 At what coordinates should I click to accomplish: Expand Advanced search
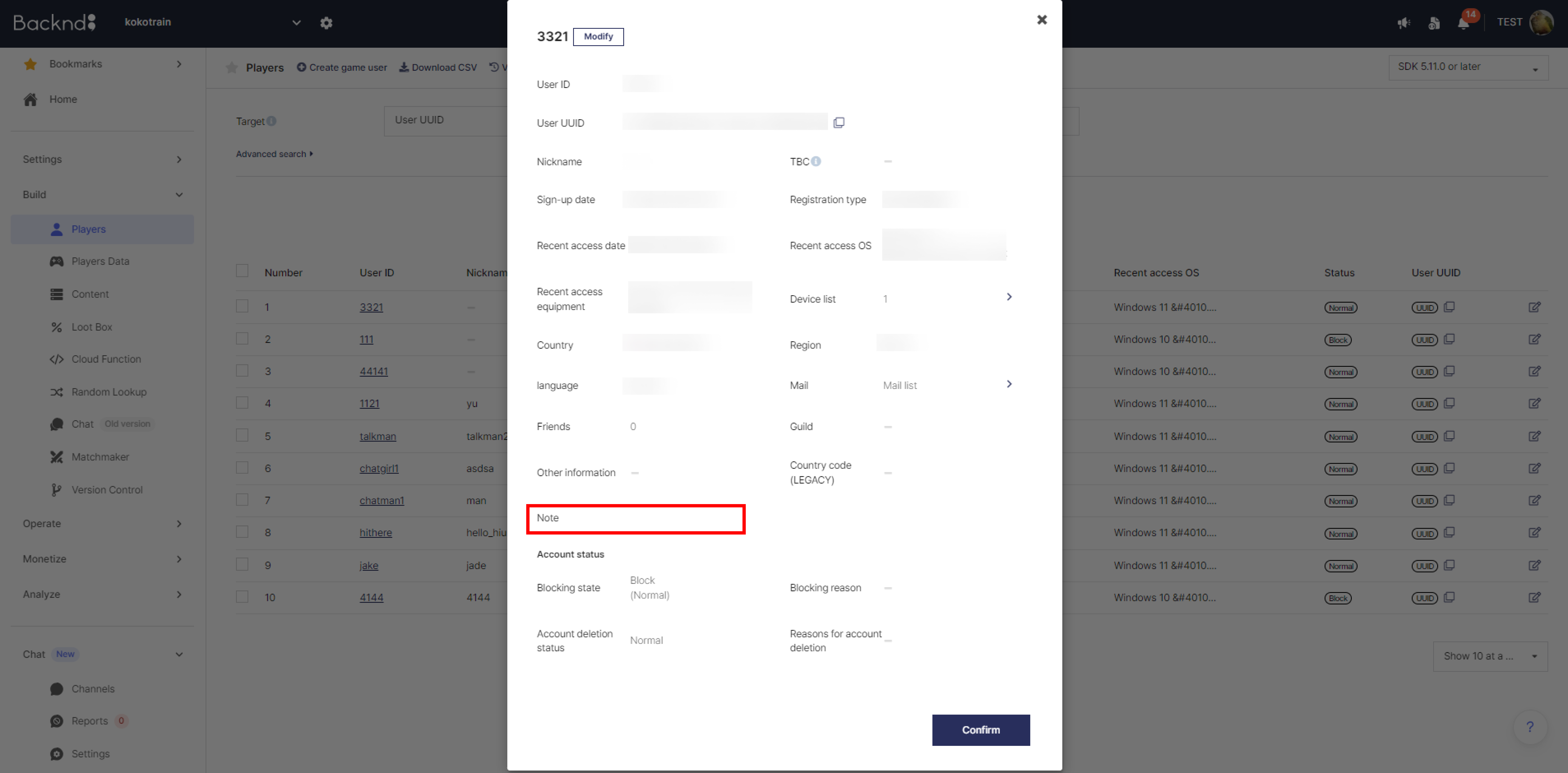pos(274,154)
